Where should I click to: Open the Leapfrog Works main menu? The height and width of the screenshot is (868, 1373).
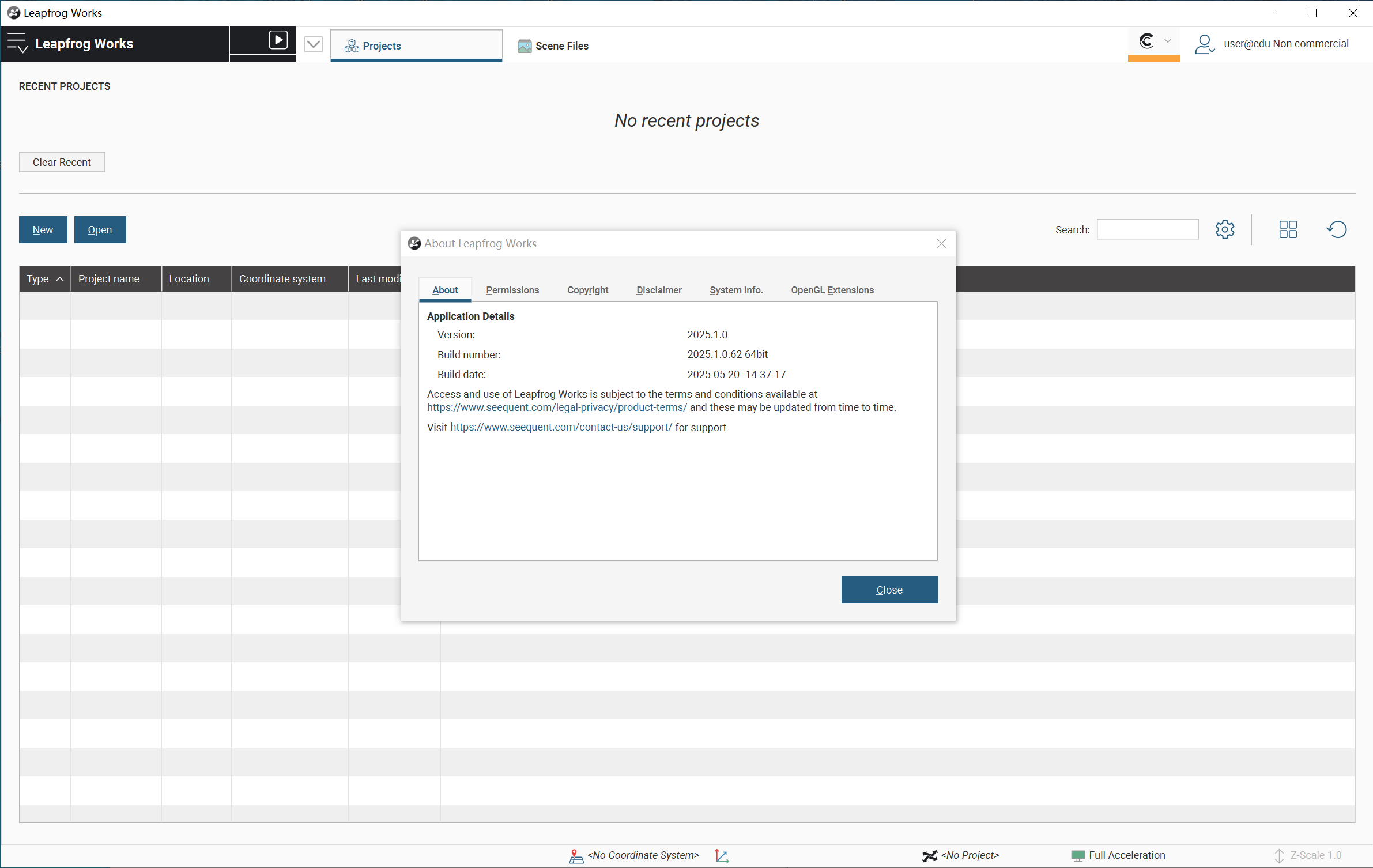coord(17,43)
